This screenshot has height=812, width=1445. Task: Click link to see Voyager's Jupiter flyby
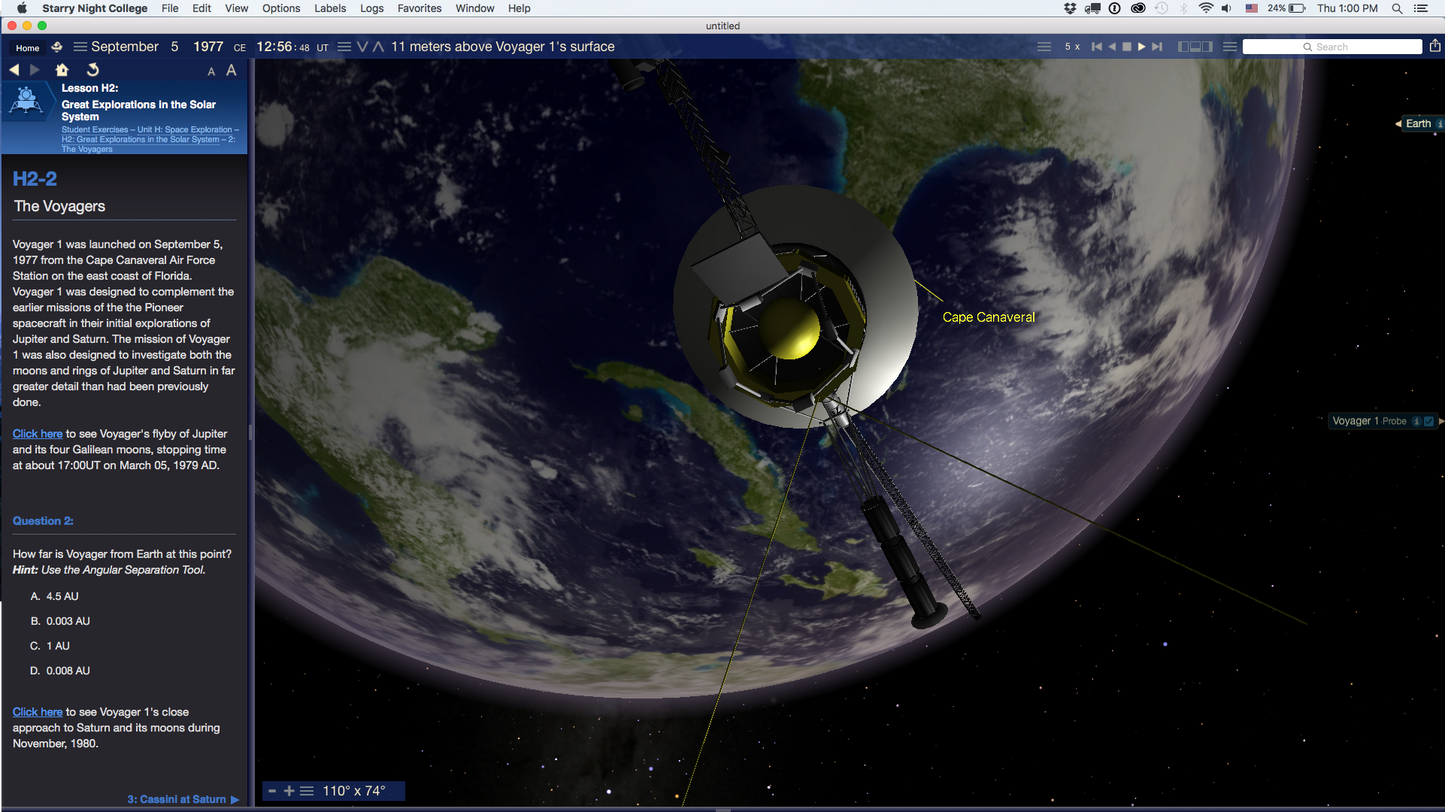point(37,434)
